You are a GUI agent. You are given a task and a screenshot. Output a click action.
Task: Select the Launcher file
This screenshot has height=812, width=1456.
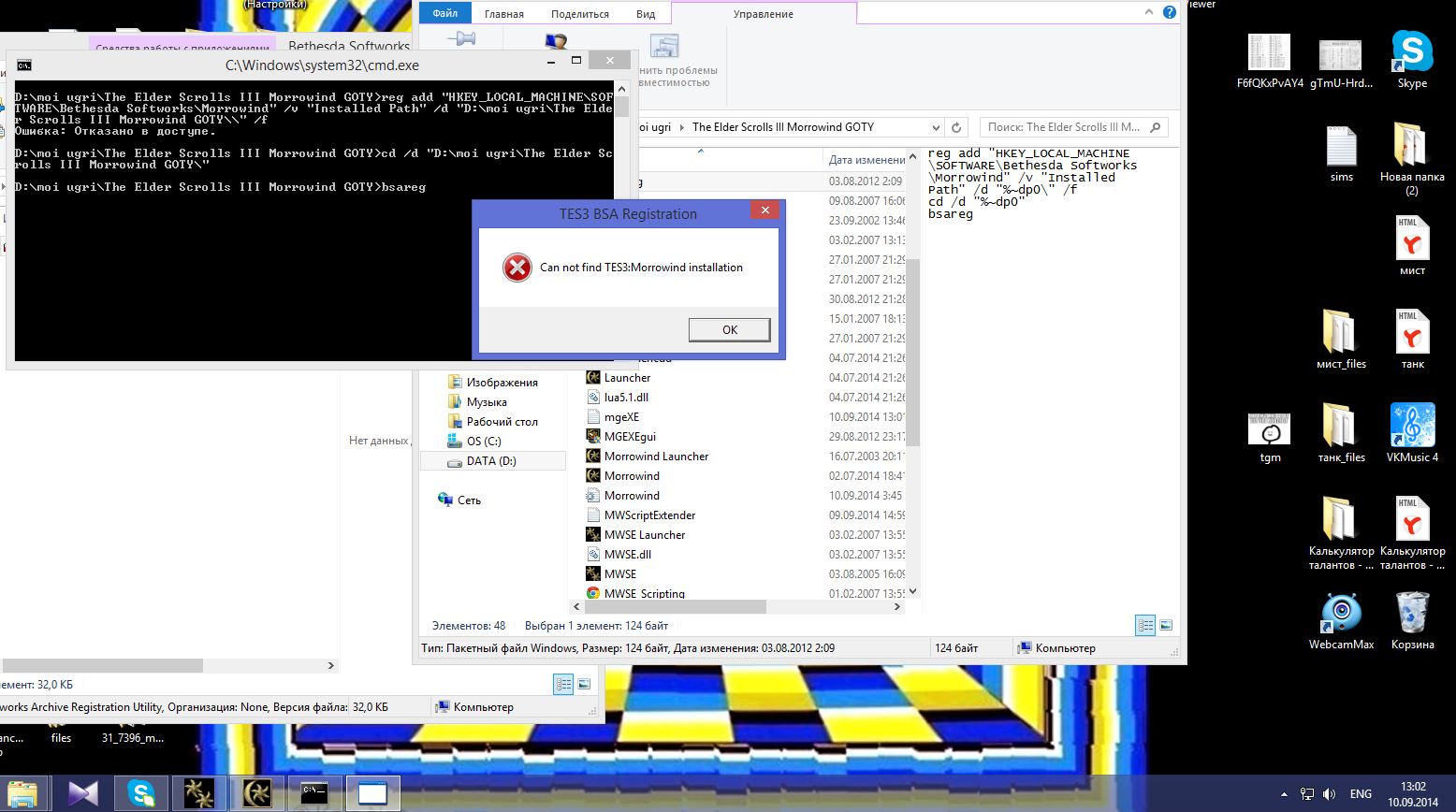pyautogui.click(x=627, y=378)
